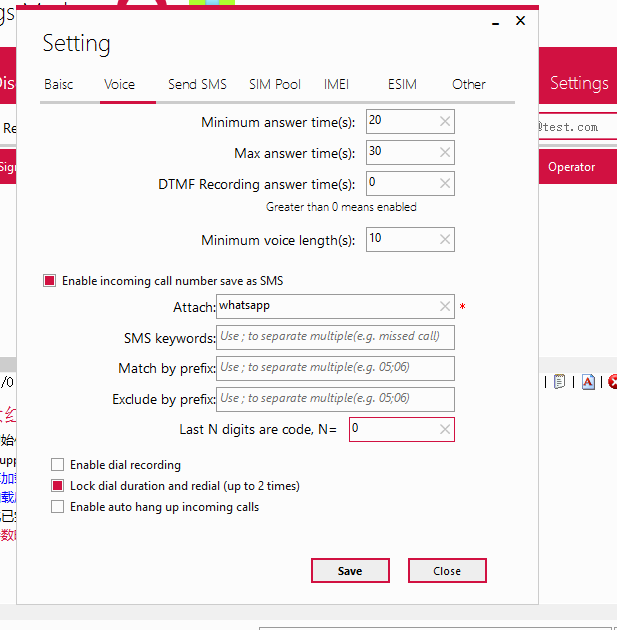Click the Operator column header in background

(571, 167)
